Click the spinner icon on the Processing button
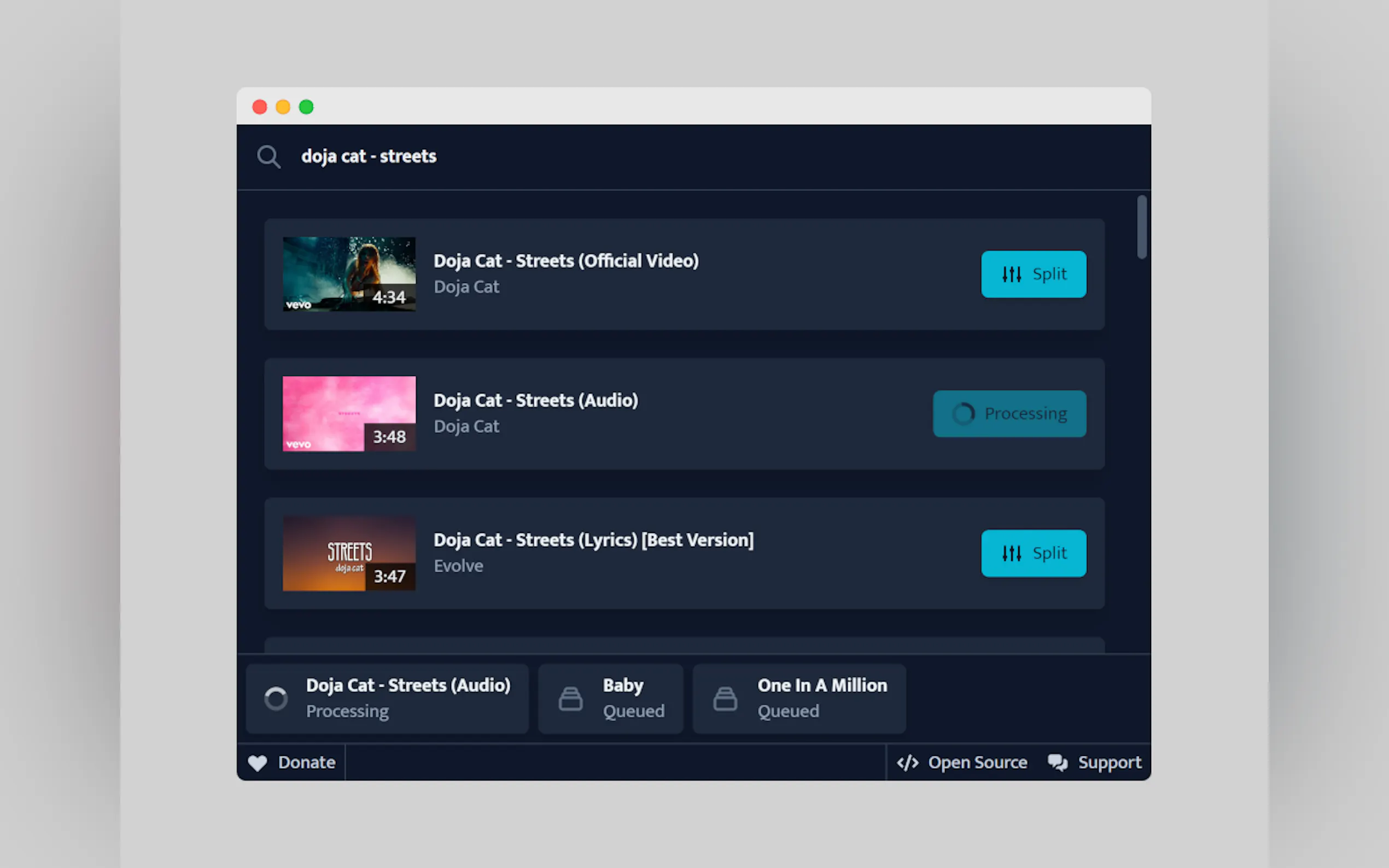 tap(963, 414)
